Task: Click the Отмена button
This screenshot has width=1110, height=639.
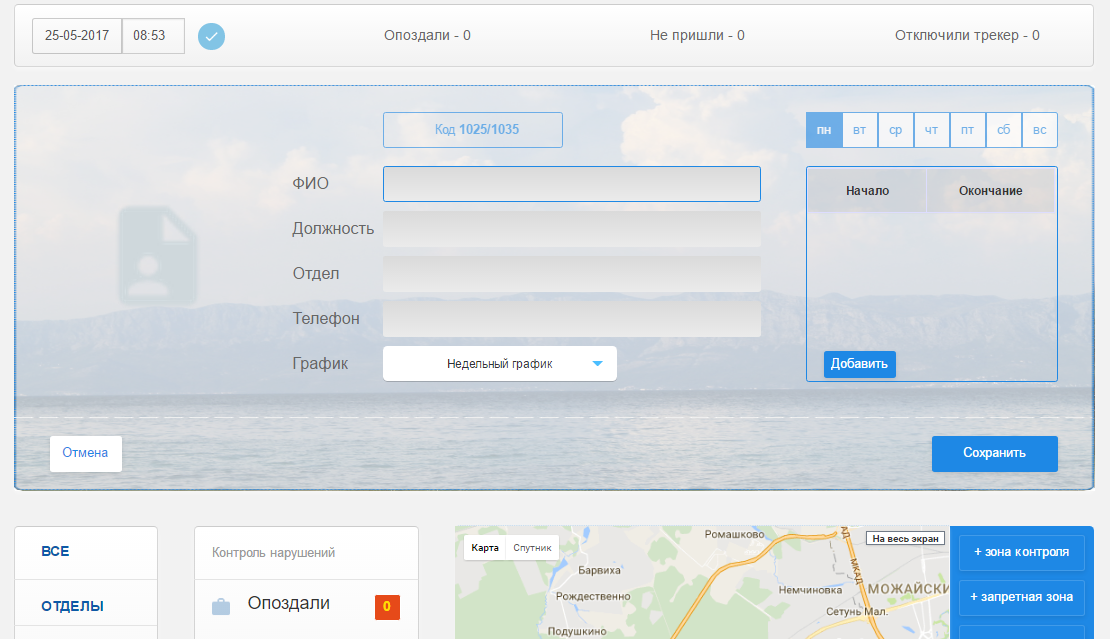Action: point(85,453)
